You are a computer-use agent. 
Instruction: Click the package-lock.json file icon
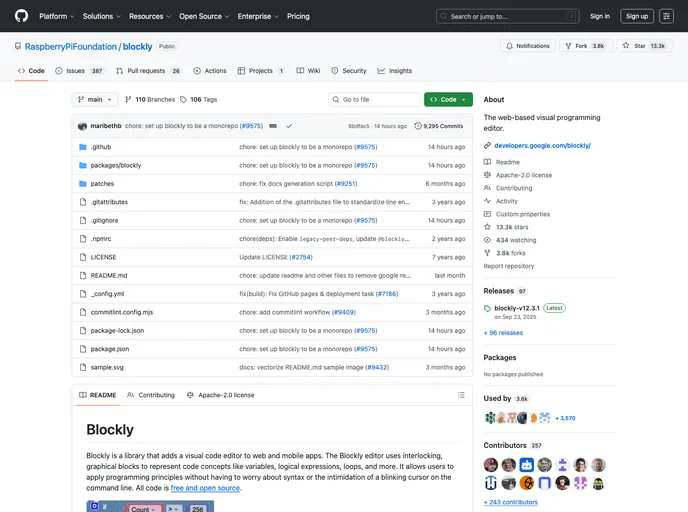[82, 331]
